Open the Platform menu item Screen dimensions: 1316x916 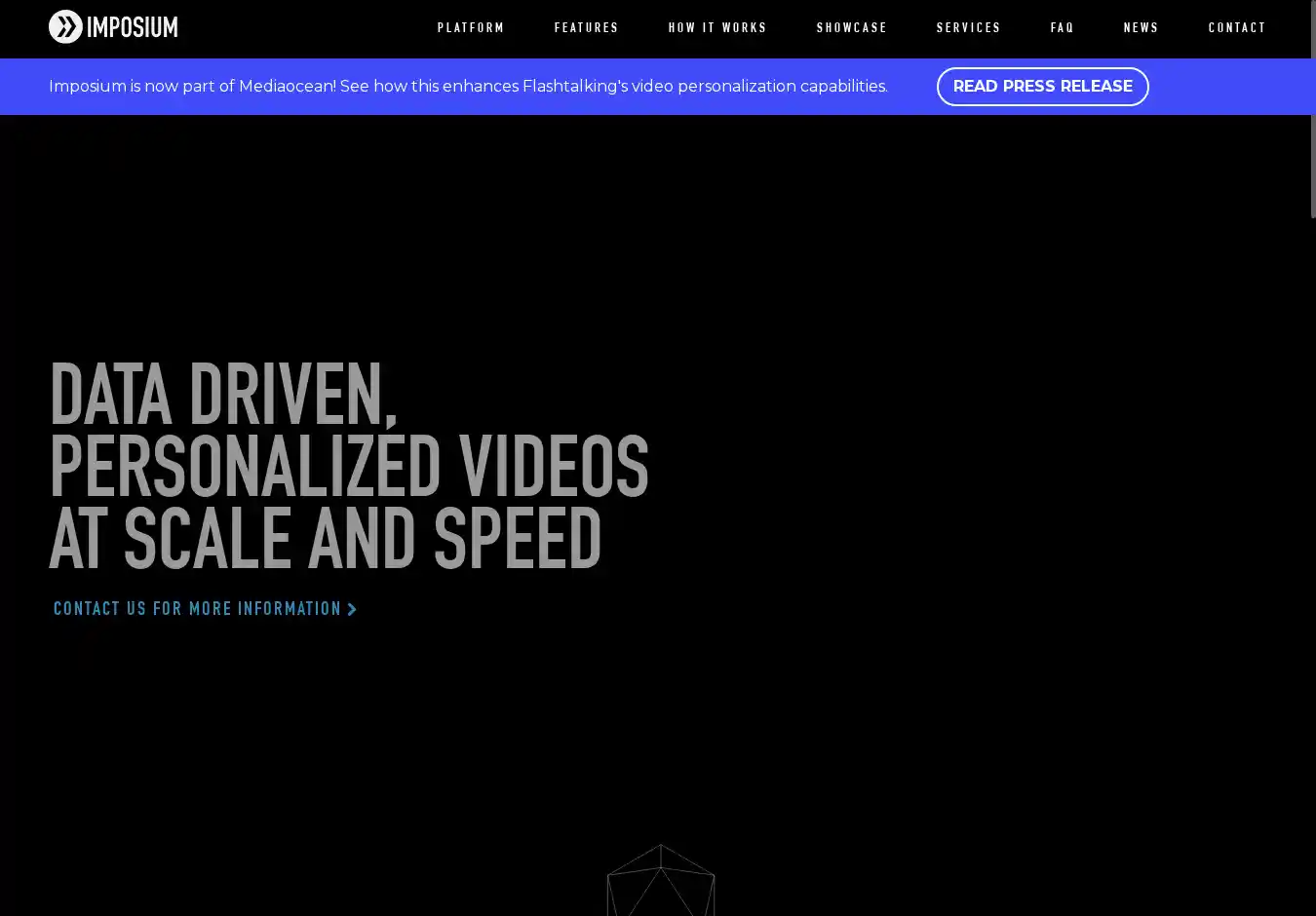pos(471,28)
